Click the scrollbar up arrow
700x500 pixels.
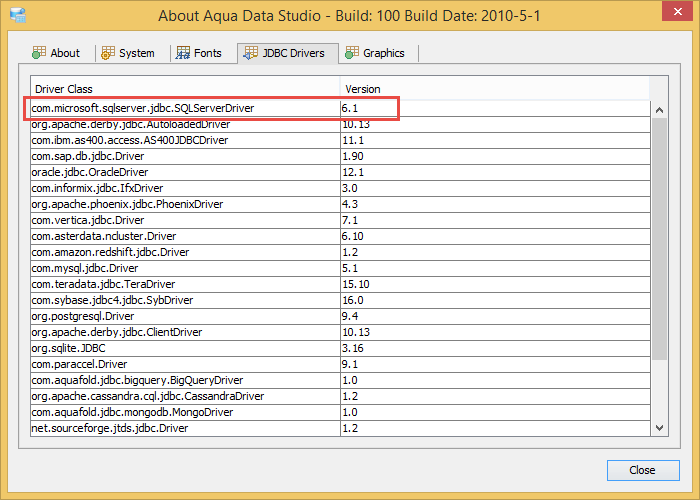point(659,110)
